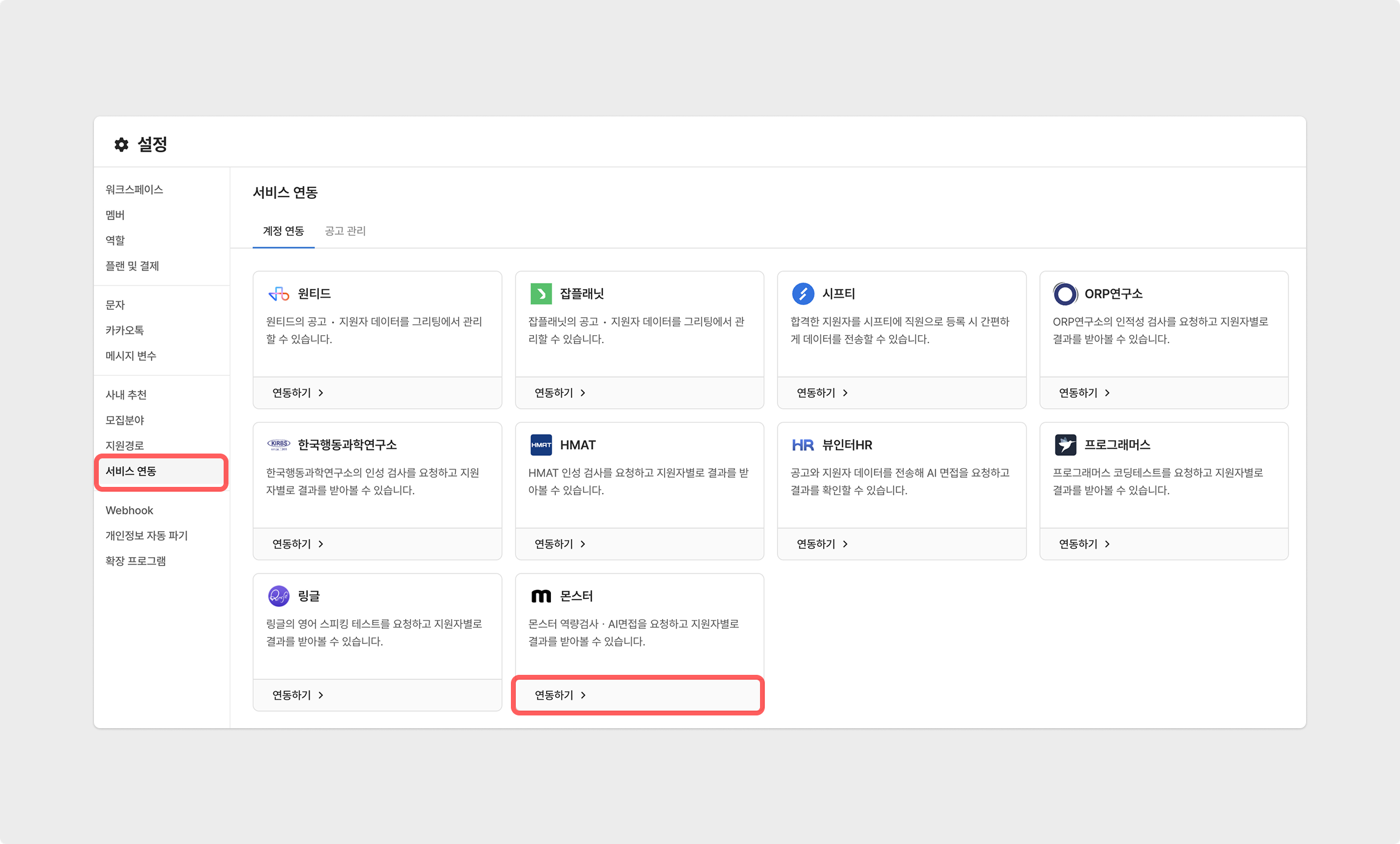Click 연동하기 chevron on the 원티드 card

coord(321,393)
